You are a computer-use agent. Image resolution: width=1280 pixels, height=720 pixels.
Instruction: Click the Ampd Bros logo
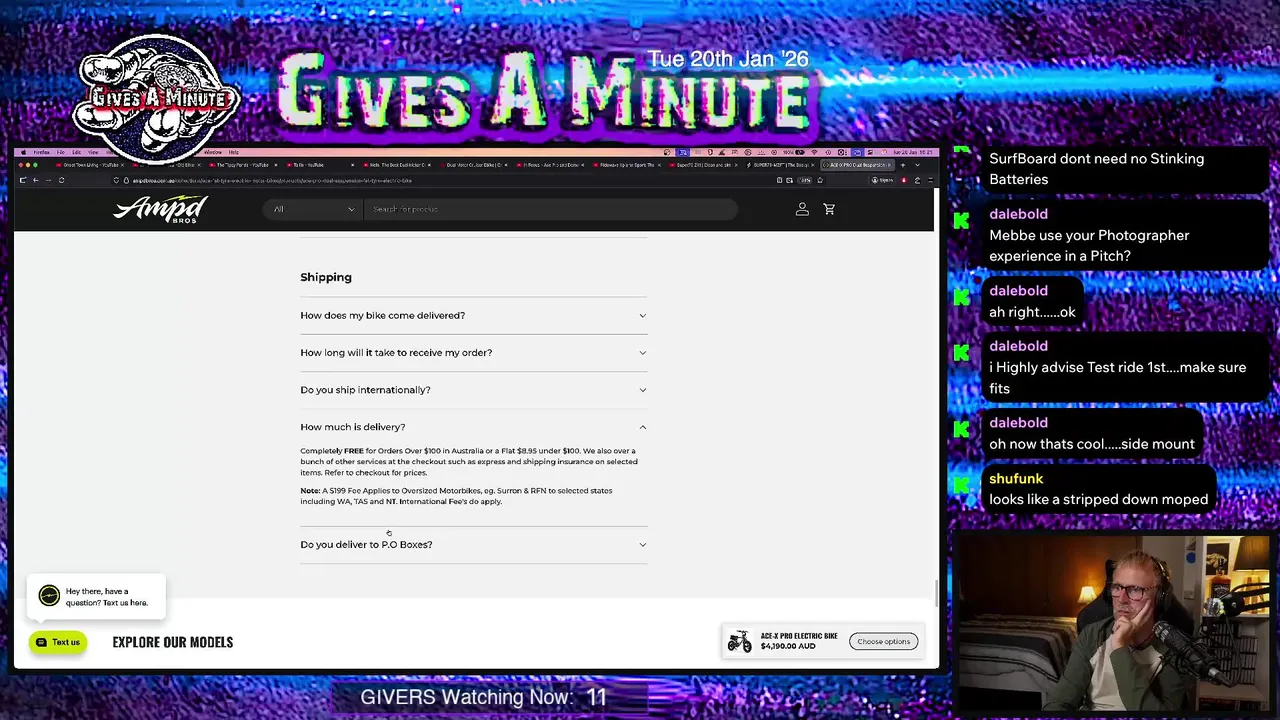160,209
